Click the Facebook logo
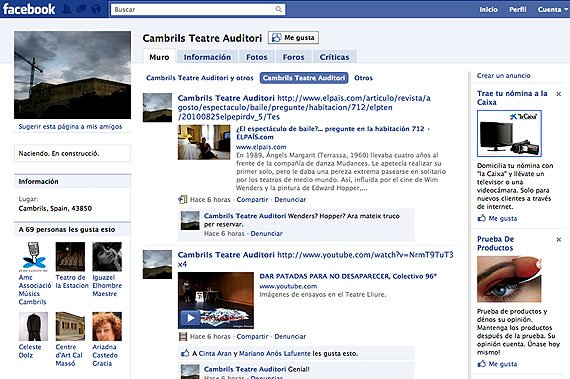Screen dimensions: 570x379 point(29,9)
